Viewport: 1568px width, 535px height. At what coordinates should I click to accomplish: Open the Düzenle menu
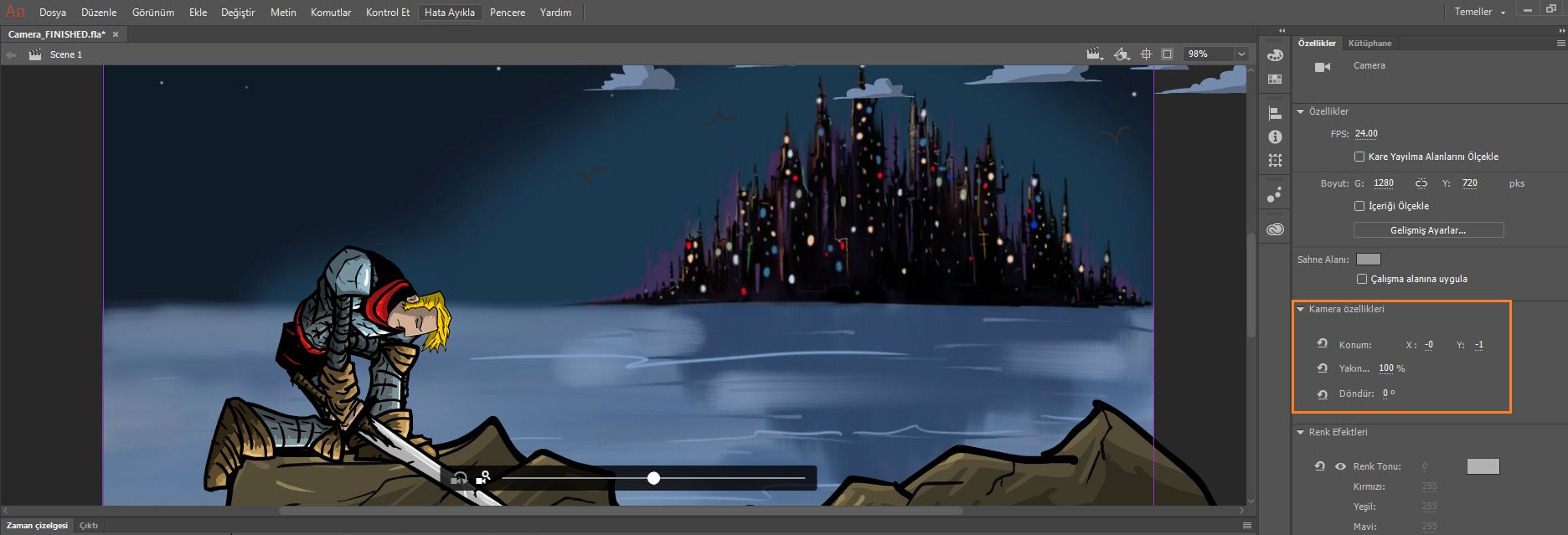click(99, 13)
